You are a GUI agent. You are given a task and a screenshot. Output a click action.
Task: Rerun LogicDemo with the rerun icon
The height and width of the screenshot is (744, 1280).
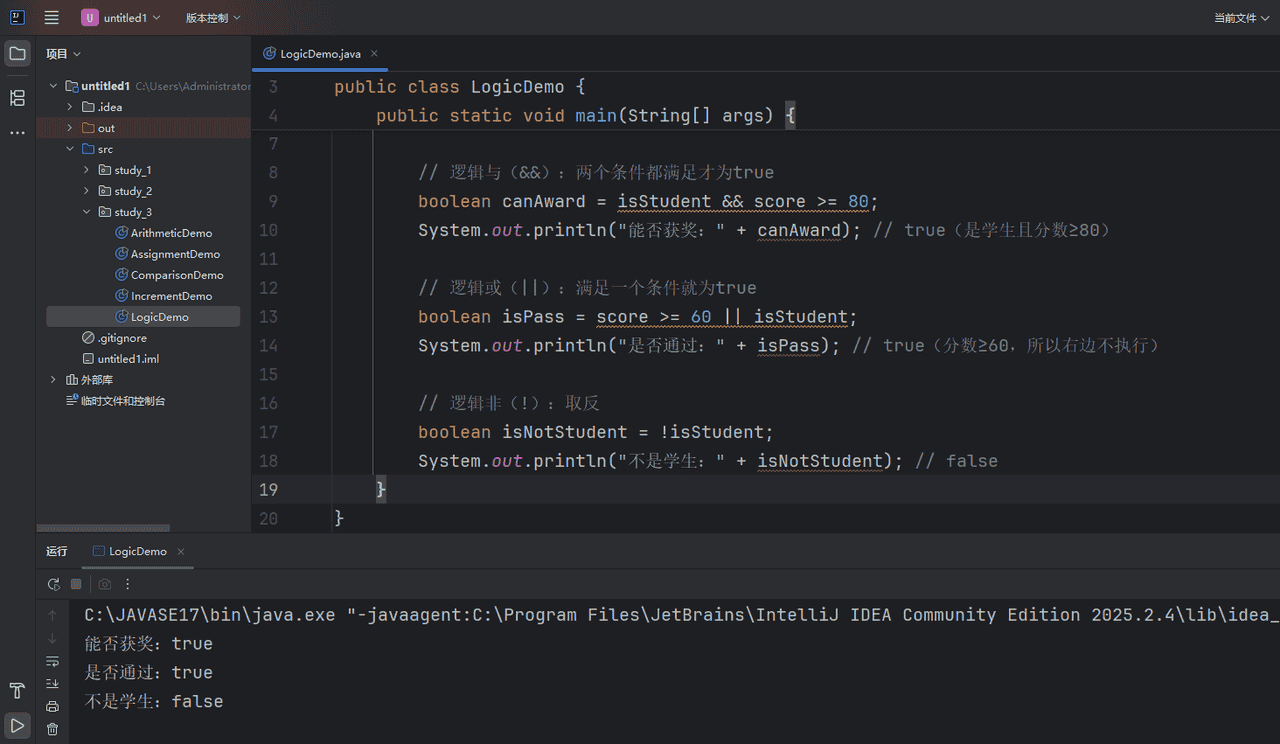point(53,584)
